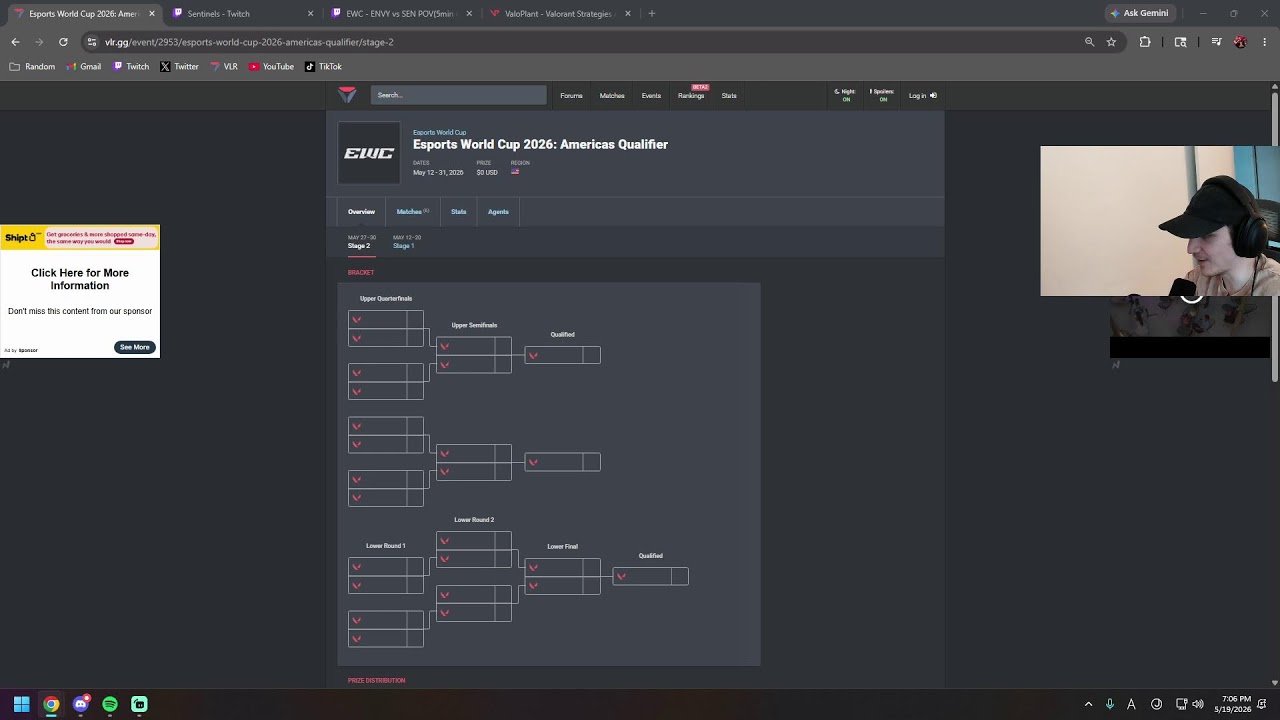1280x720 pixels.
Task: Click the zoom magnifier icon in address bar
Action: pos(1089,42)
